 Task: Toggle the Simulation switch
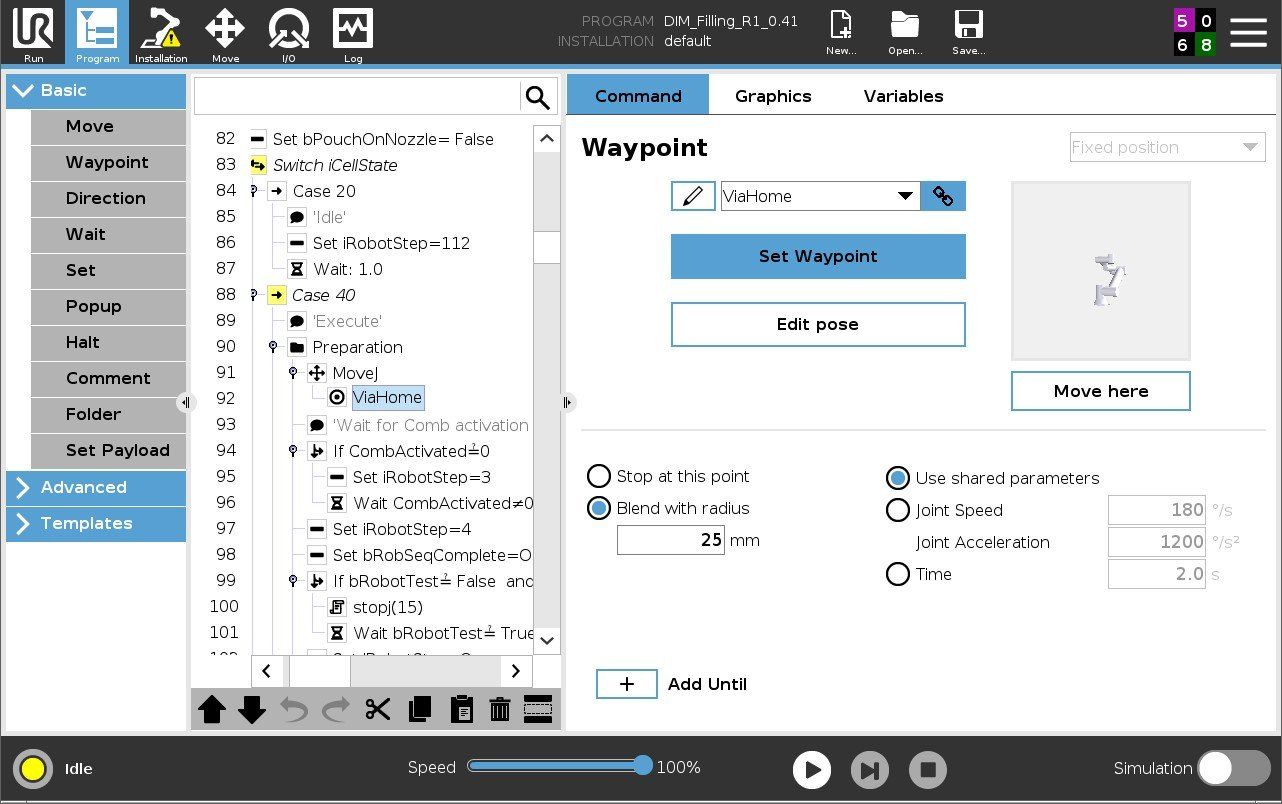[x=1234, y=768]
